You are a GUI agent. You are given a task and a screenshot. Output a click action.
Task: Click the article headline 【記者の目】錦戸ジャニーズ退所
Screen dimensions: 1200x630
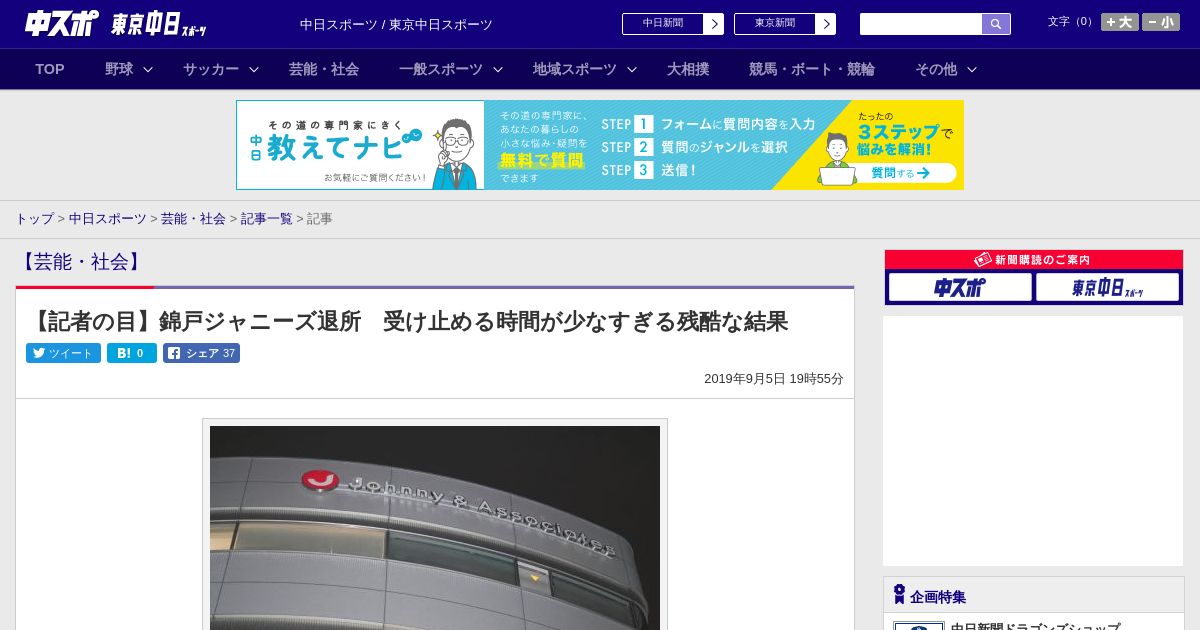[408, 321]
